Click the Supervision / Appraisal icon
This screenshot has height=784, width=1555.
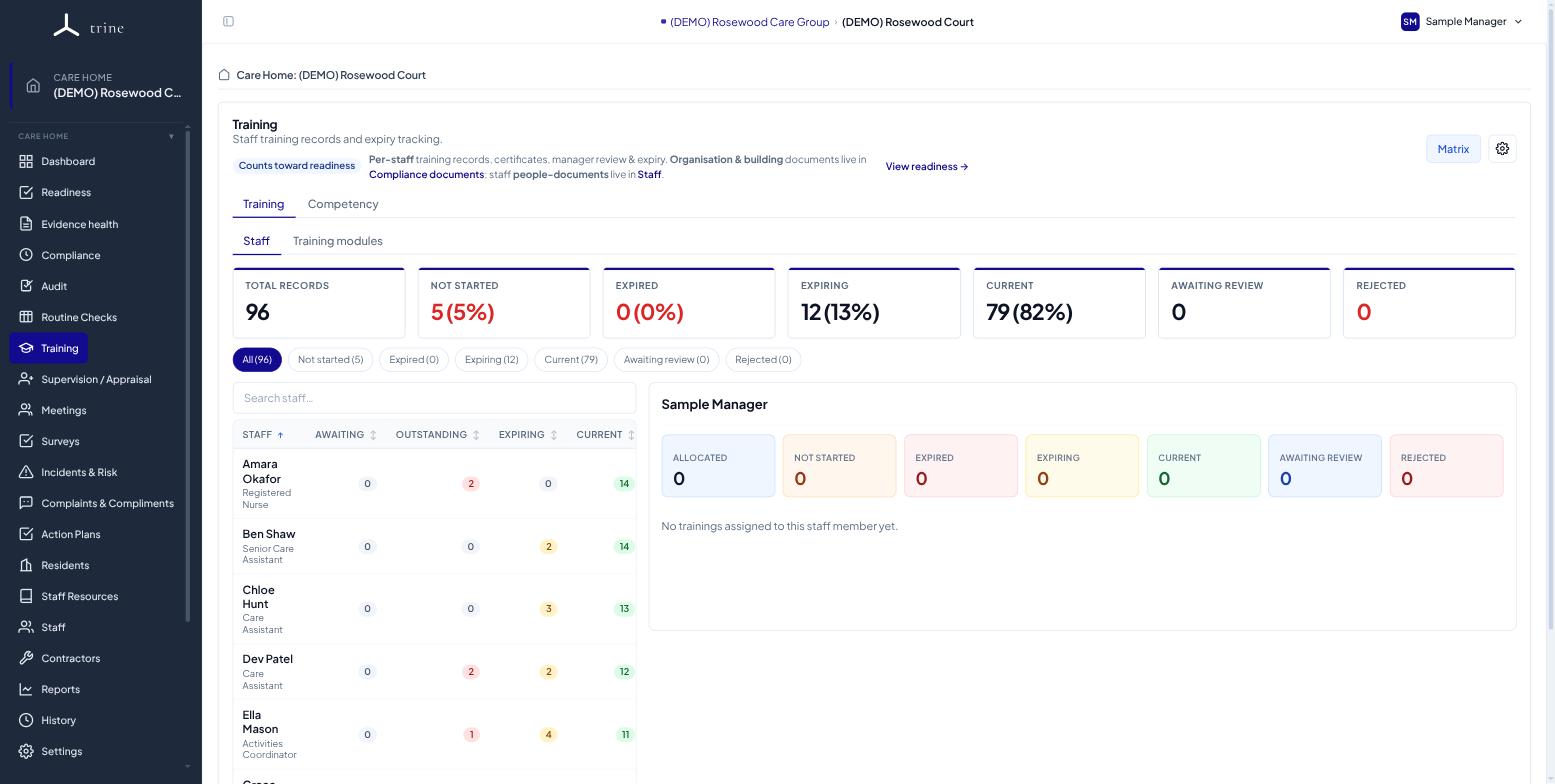[26, 379]
